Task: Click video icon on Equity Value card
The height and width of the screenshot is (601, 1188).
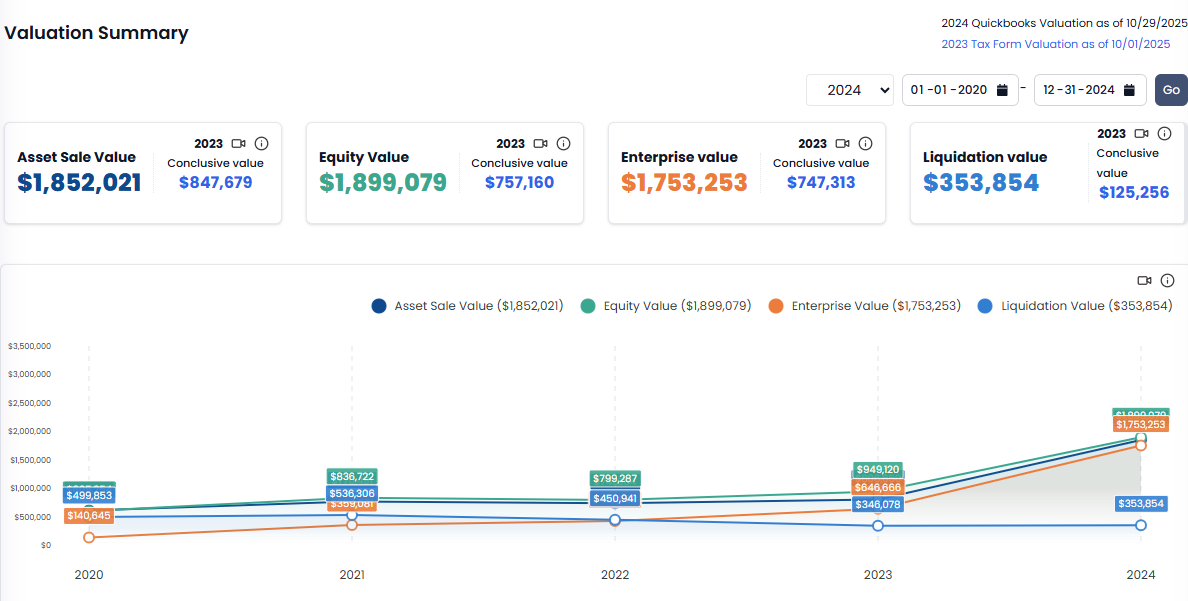Action: (x=540, y=144)
